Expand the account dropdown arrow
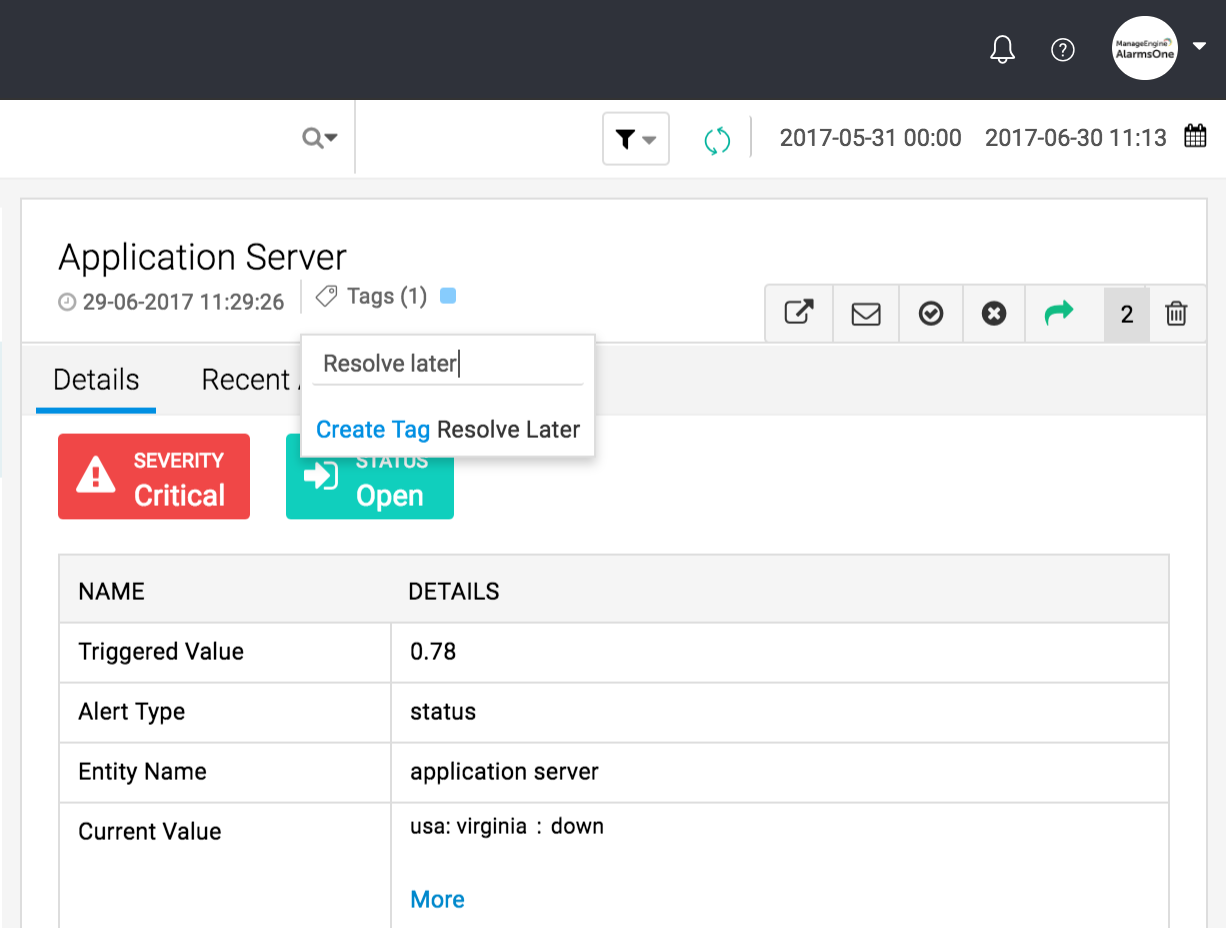The image size is (1226, 928). click(x=1199, y=46)
